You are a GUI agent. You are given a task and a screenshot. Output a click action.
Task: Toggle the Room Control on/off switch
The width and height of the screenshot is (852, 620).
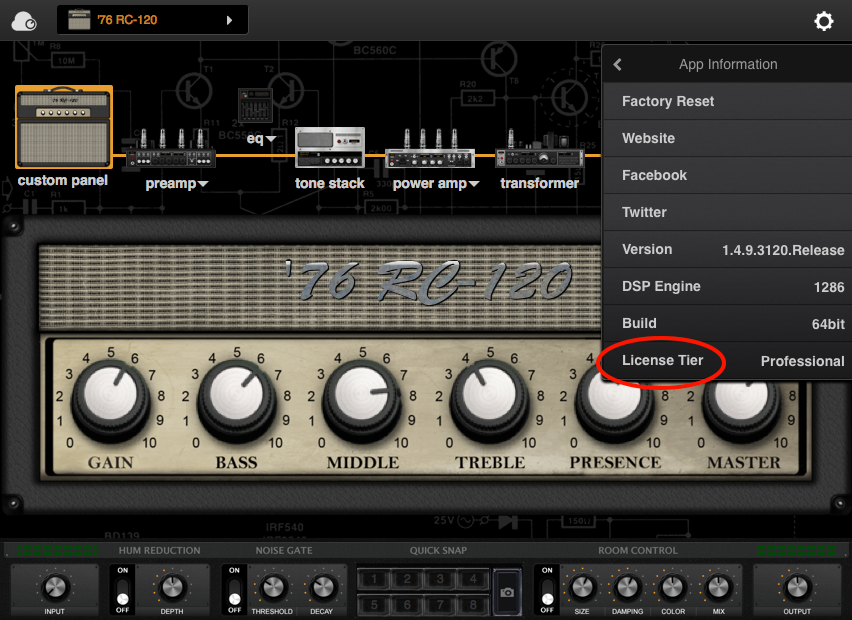(x=547, y=591)
